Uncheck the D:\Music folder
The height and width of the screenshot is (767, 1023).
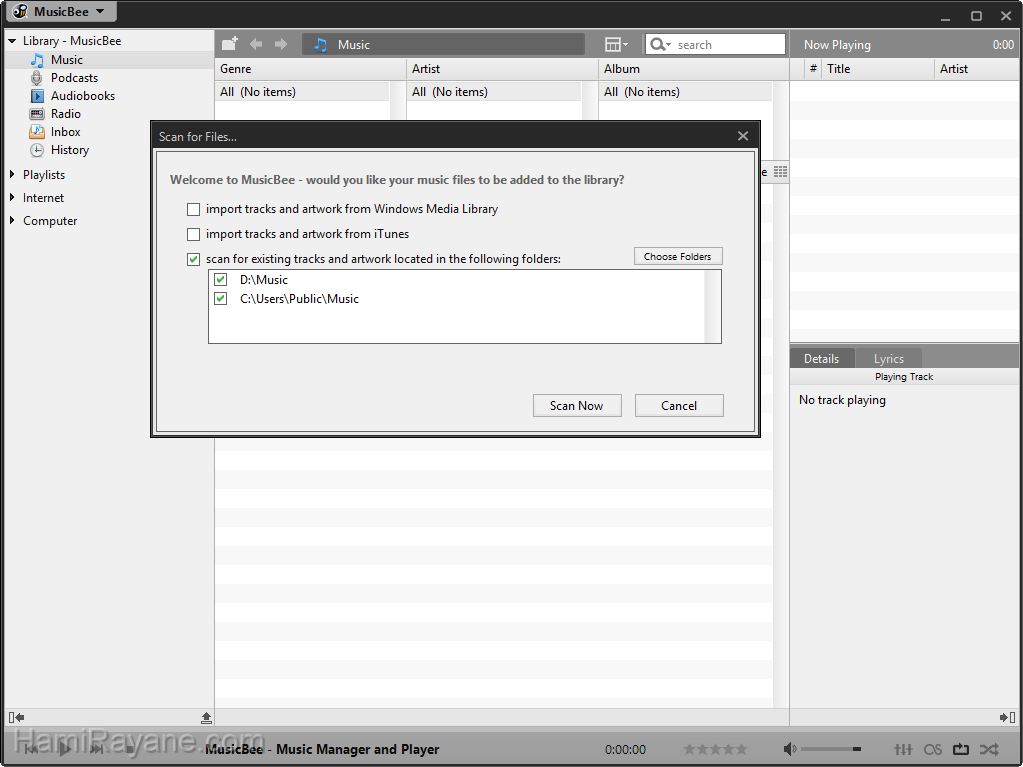221,280
